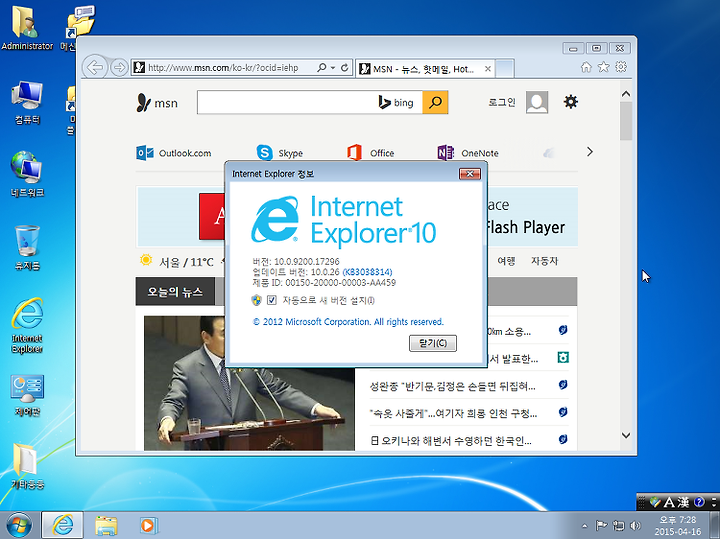This screenshot has height=539, width=720.
Task: Show hidden tray icons arrow
Action: (584, 526)
